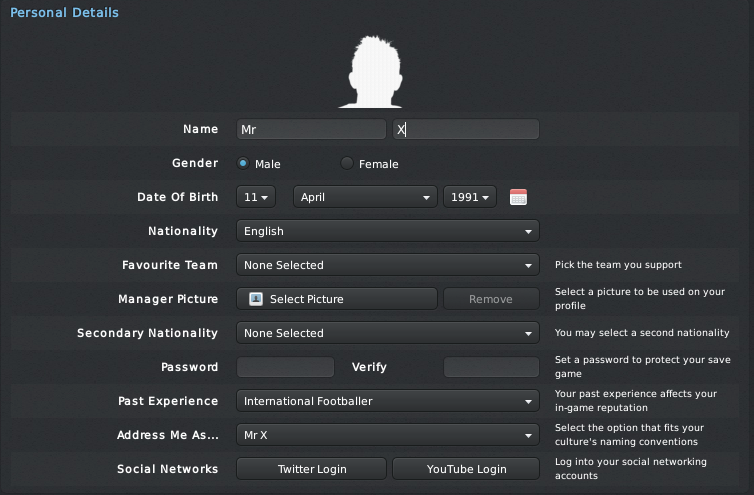This screenshot has width=754, height=495.
Task: Click the YouTube Login button
Action: point(466,469)
